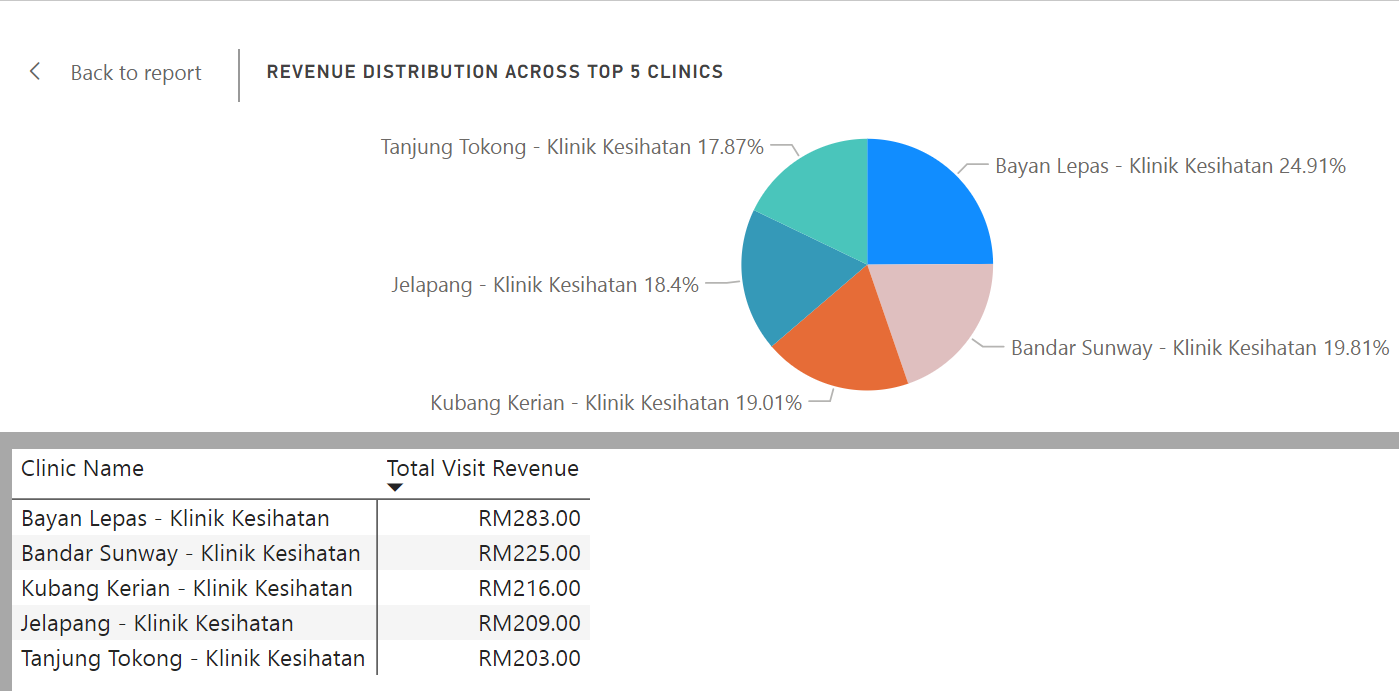The image size is (1399, 691).
Task: Click the RM203.00 revenue cell
Action: 529,658
